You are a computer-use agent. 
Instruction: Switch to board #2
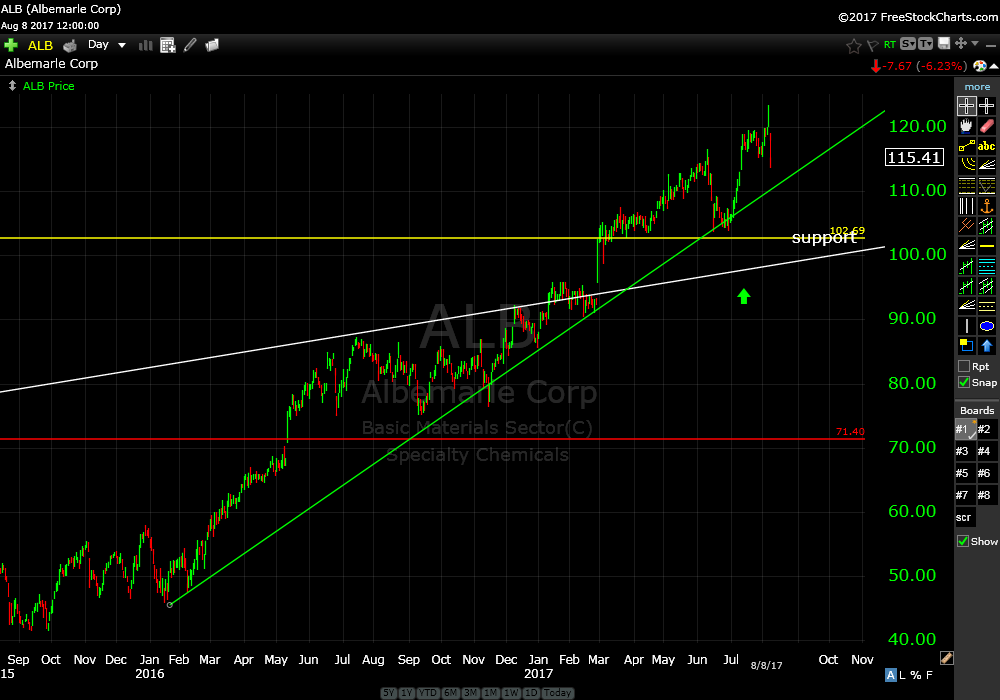point(986,429)
